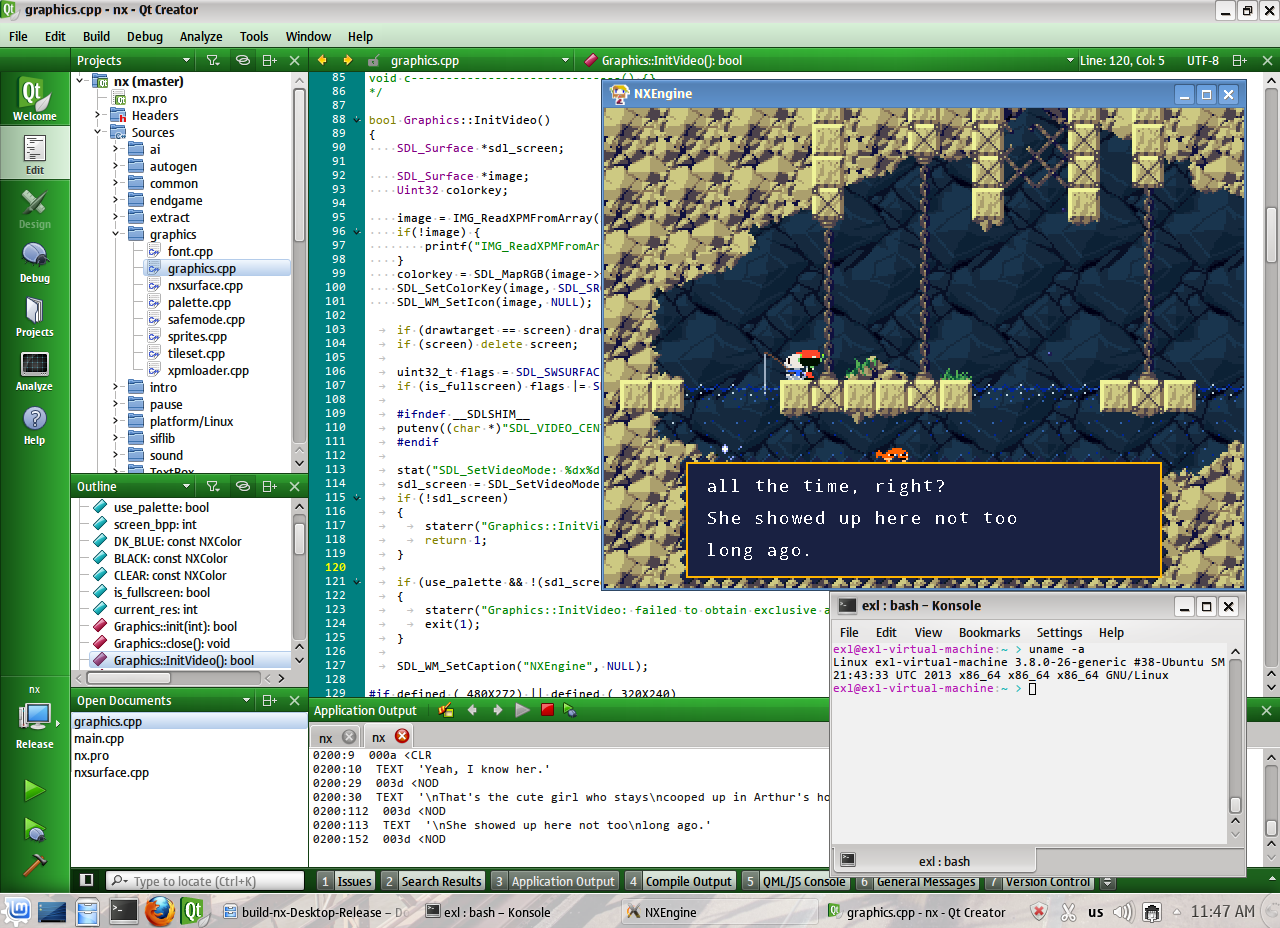This screenshot has width=1280, height=928.
Task: Open the Projects panel type dropdown
Action: (x=134, y=60)
